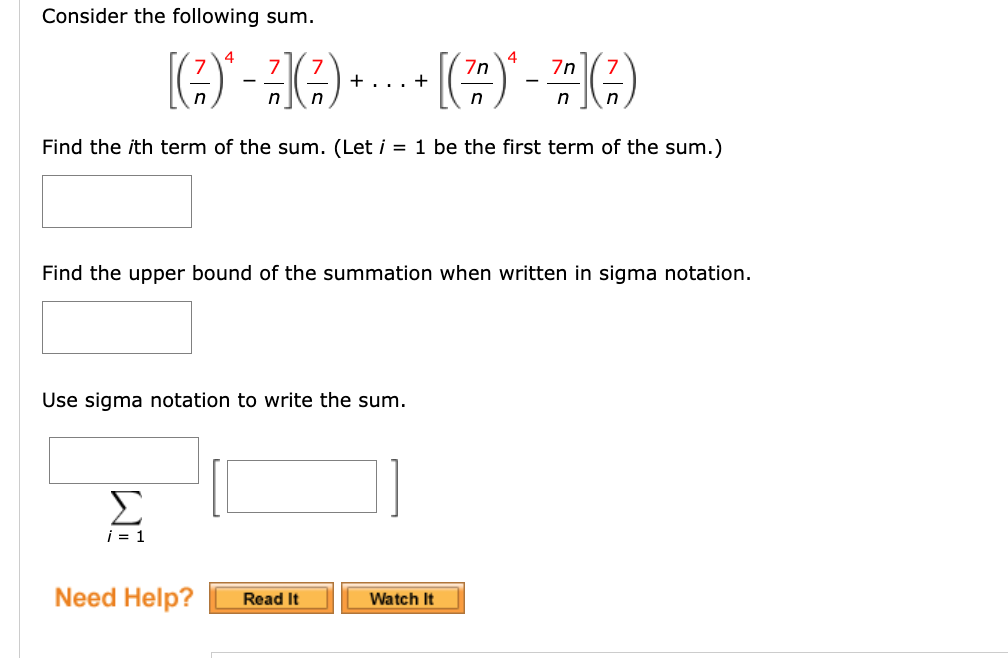Click the right bracket beside the summand box
The height and width of the screenshot is (658, 1008).
392,487
